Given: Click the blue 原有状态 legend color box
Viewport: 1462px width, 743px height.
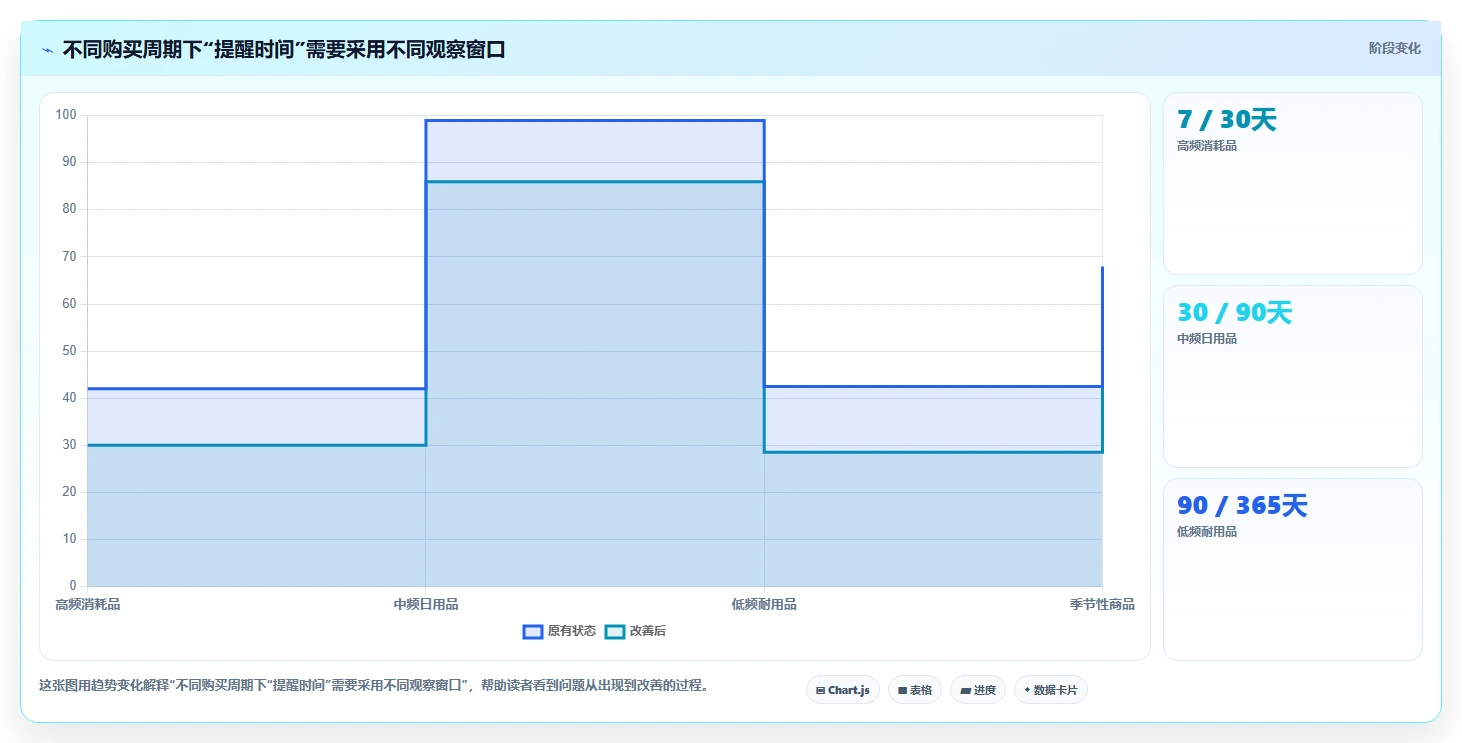Looking at the screenshot, I should tap(533, 631).
